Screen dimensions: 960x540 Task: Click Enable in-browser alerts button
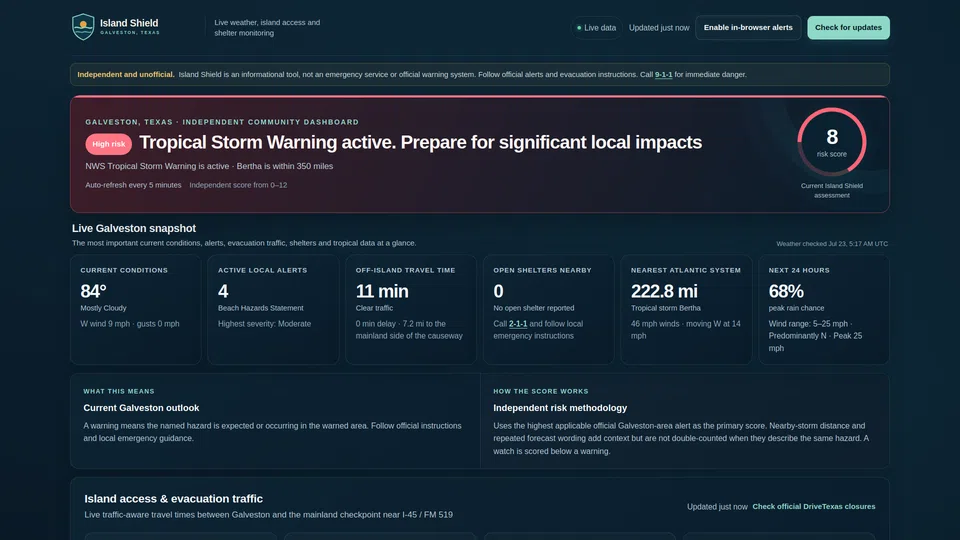748,28
